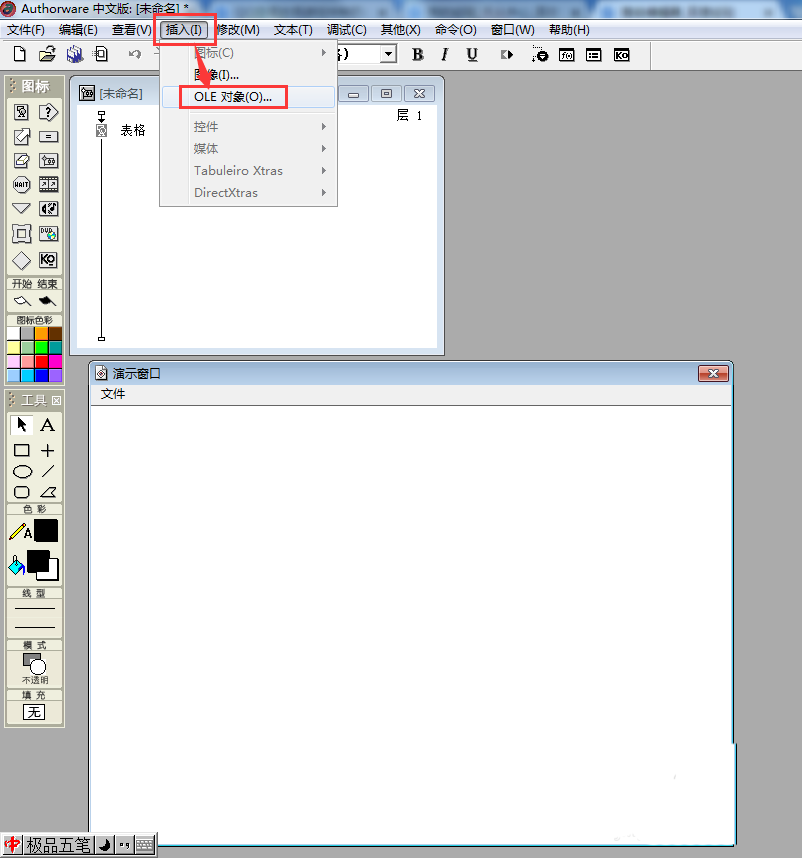Click the 极品五笔 input method label
The height and width of the screenshot is (858, 802).
pos(58,845)
